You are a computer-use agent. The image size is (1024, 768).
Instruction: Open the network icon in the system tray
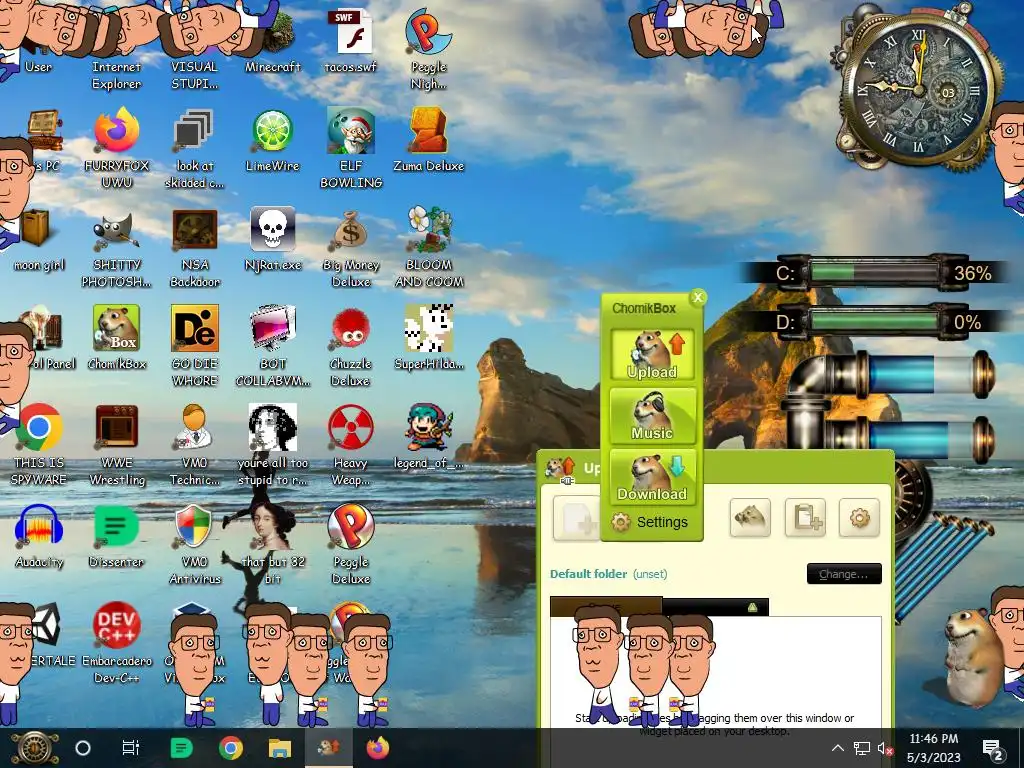[861, 748]
